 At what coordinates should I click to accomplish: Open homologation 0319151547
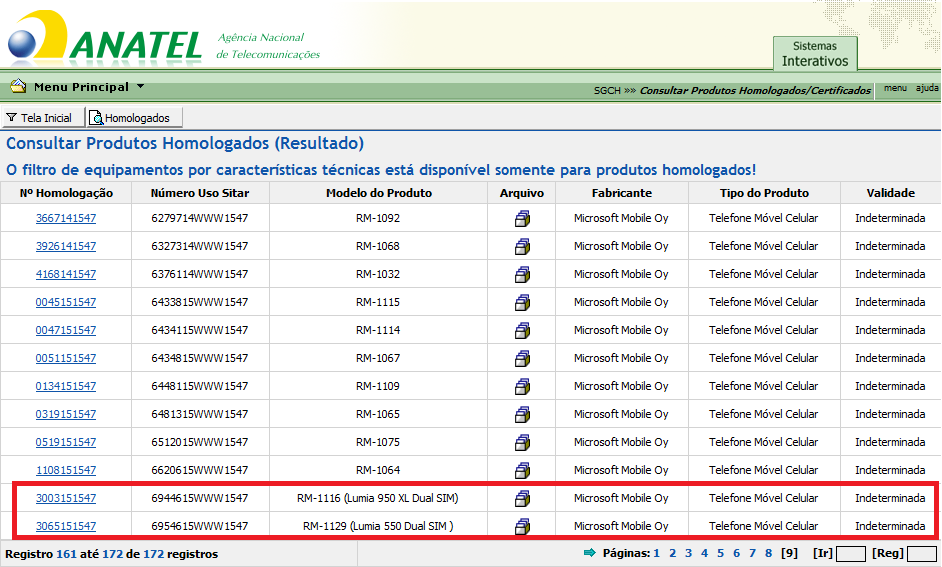click(x=66, y=414)
